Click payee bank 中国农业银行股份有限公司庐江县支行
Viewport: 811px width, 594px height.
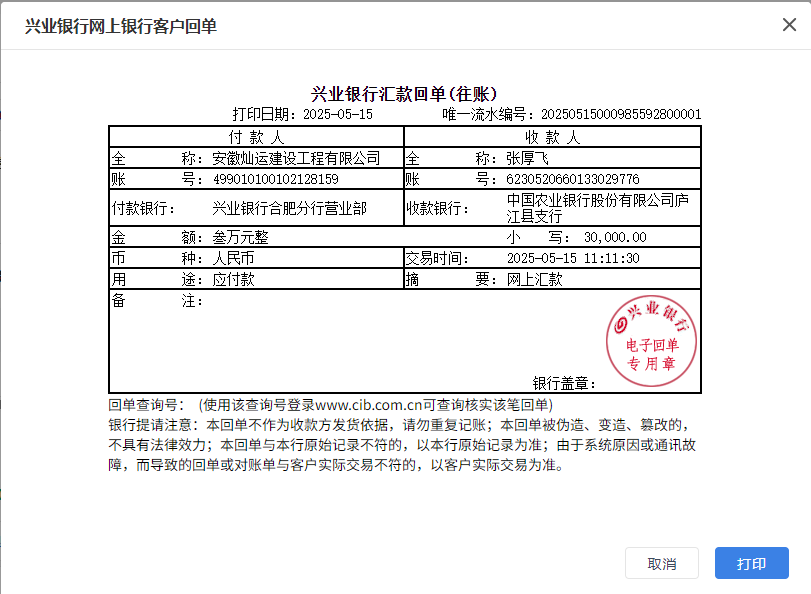598,209
